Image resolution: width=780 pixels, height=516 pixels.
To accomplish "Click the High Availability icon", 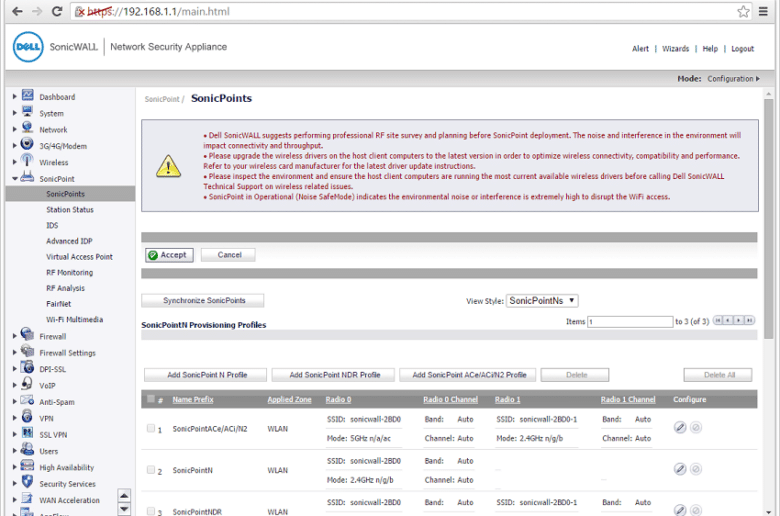I will (x=27, y=466).
